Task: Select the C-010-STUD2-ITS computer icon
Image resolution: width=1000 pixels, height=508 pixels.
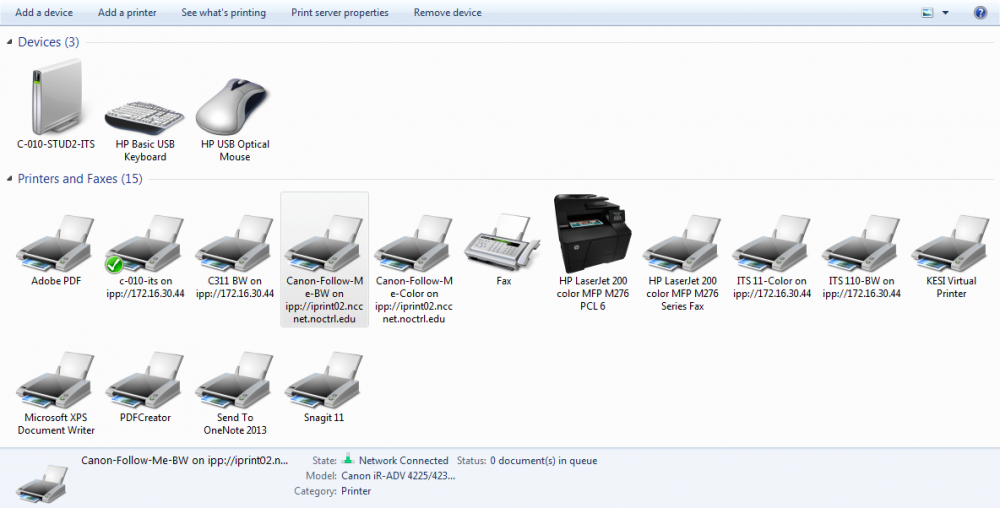Action: pyautogui.click(x=56, y=97)
